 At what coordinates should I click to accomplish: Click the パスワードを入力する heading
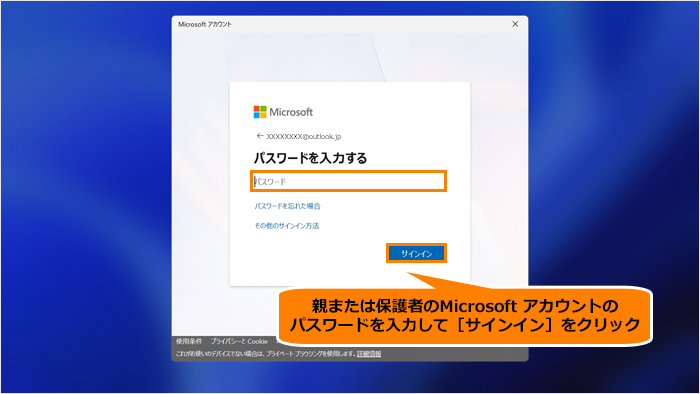pyautogui.click(x=310, y=158)
